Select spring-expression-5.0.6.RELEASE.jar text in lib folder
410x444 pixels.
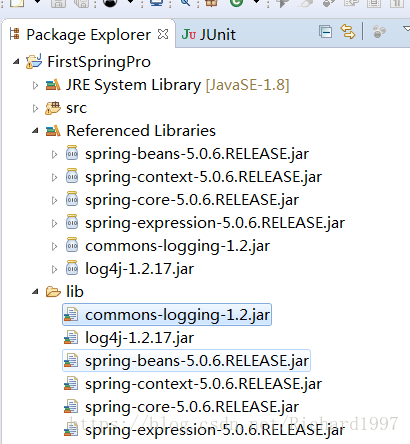(x=215, y=430)
